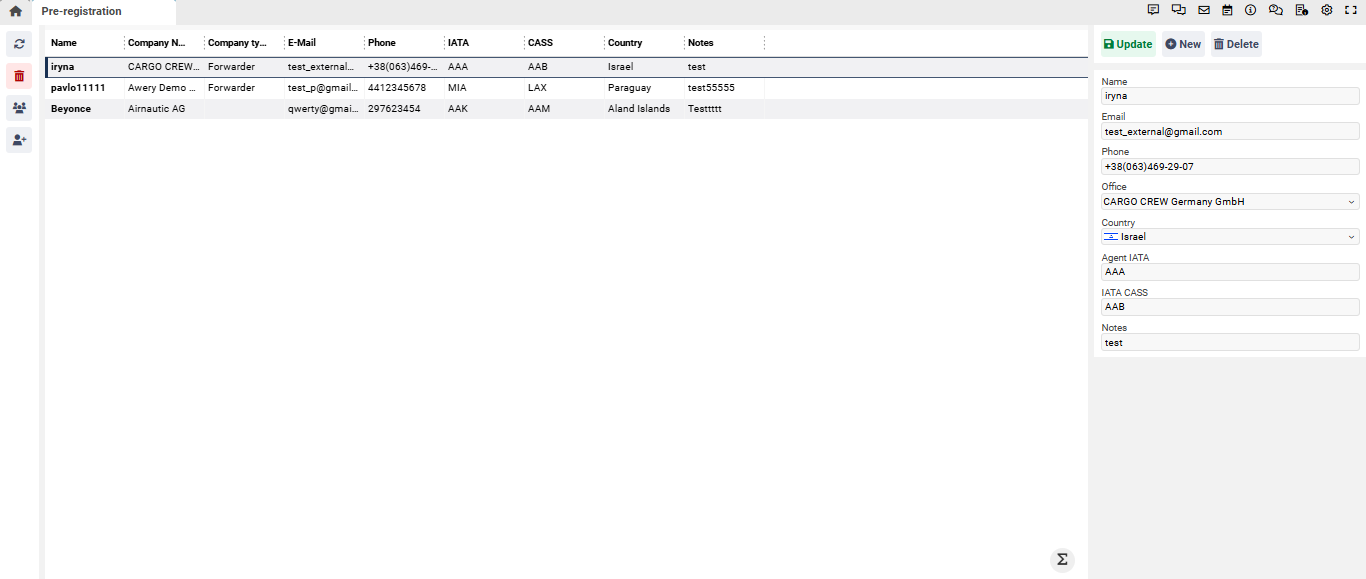1366x579 pixels.
Task: Click the refresh icon in the left sidebar
Action: coord(18,44)
